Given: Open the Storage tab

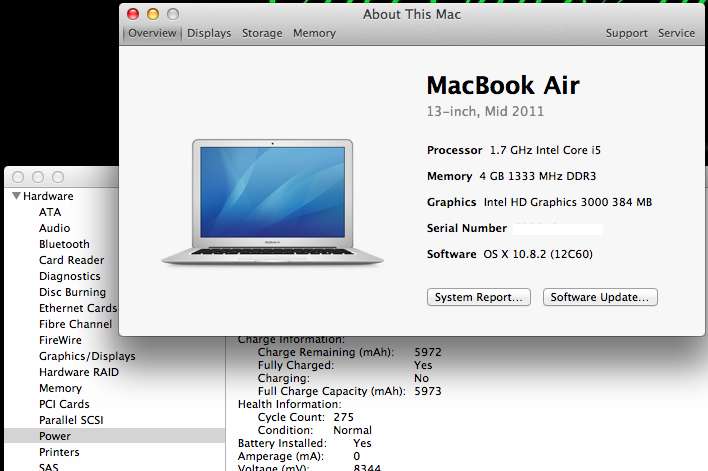Looking at the screenshot, I should tap(262, 33).
